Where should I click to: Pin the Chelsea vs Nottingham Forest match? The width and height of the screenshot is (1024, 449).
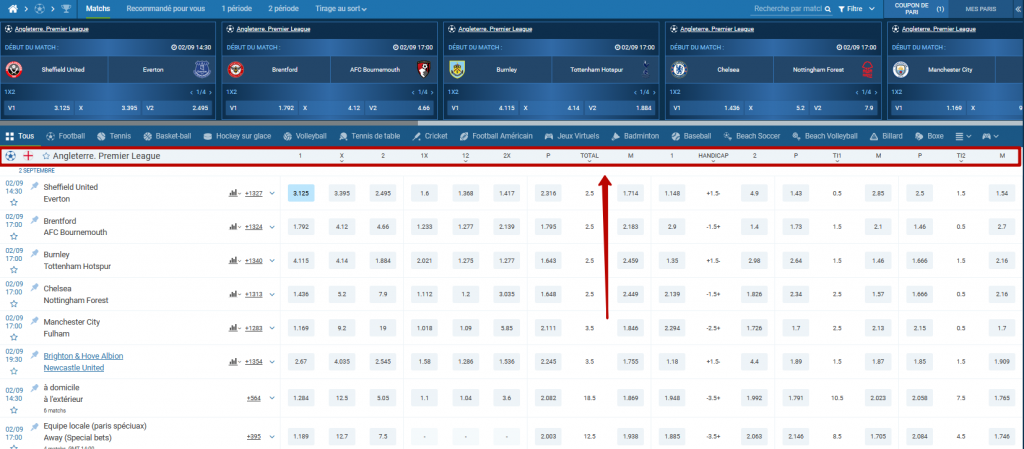[34, 288]
